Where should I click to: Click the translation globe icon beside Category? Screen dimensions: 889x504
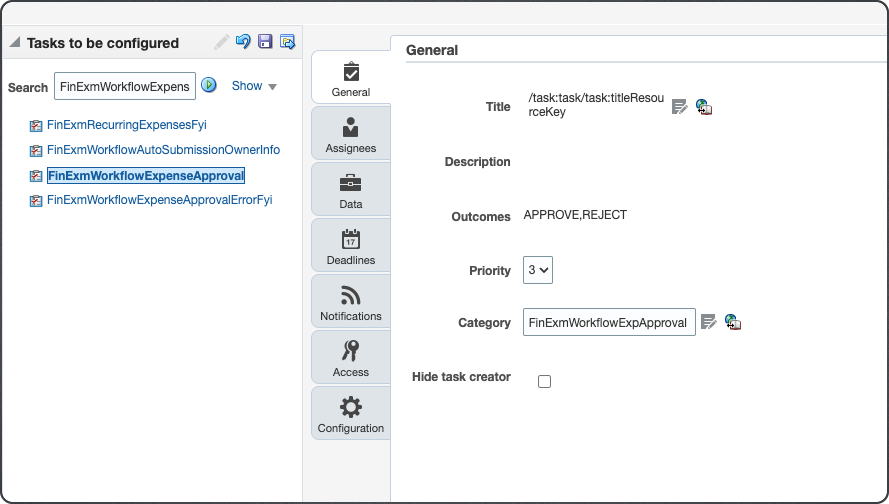click(733, 322)
